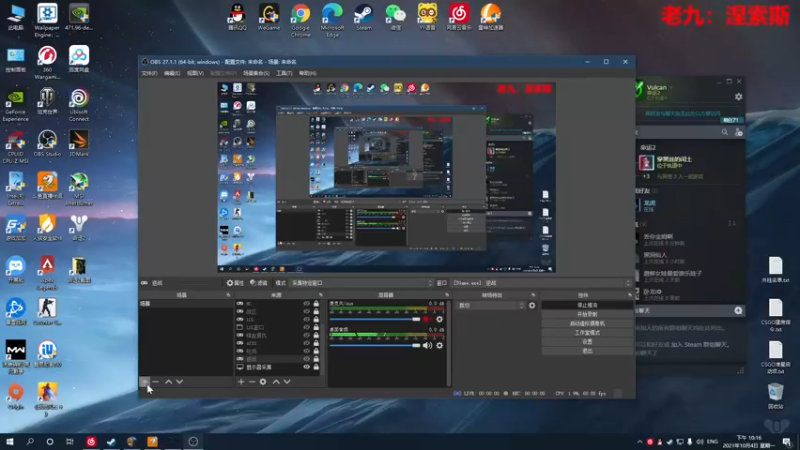Adjust the microphone volume slider
Screen dimensions: 800x450
point(374,319)
